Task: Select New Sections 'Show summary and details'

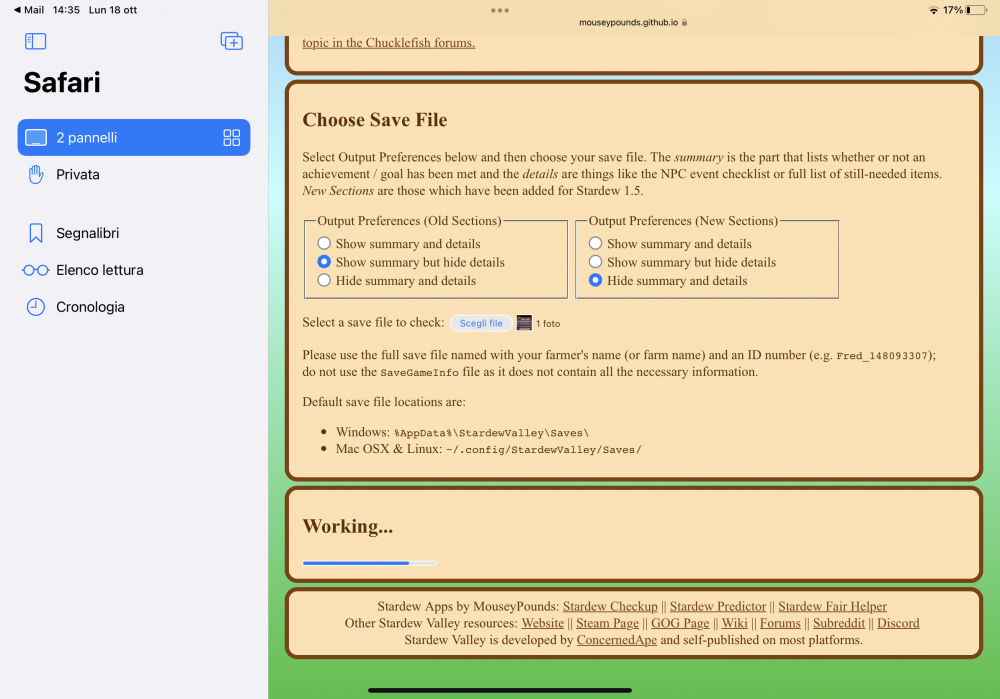Action: (596, 244)
